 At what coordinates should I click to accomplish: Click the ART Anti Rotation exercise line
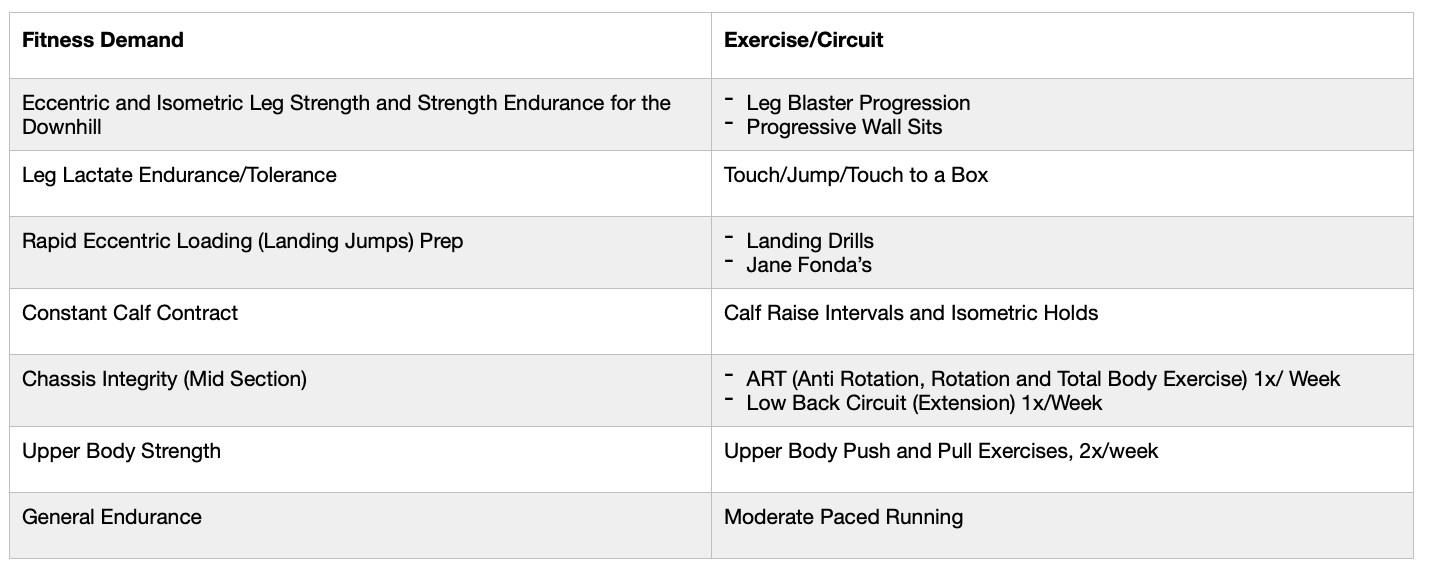(1042, 379)
